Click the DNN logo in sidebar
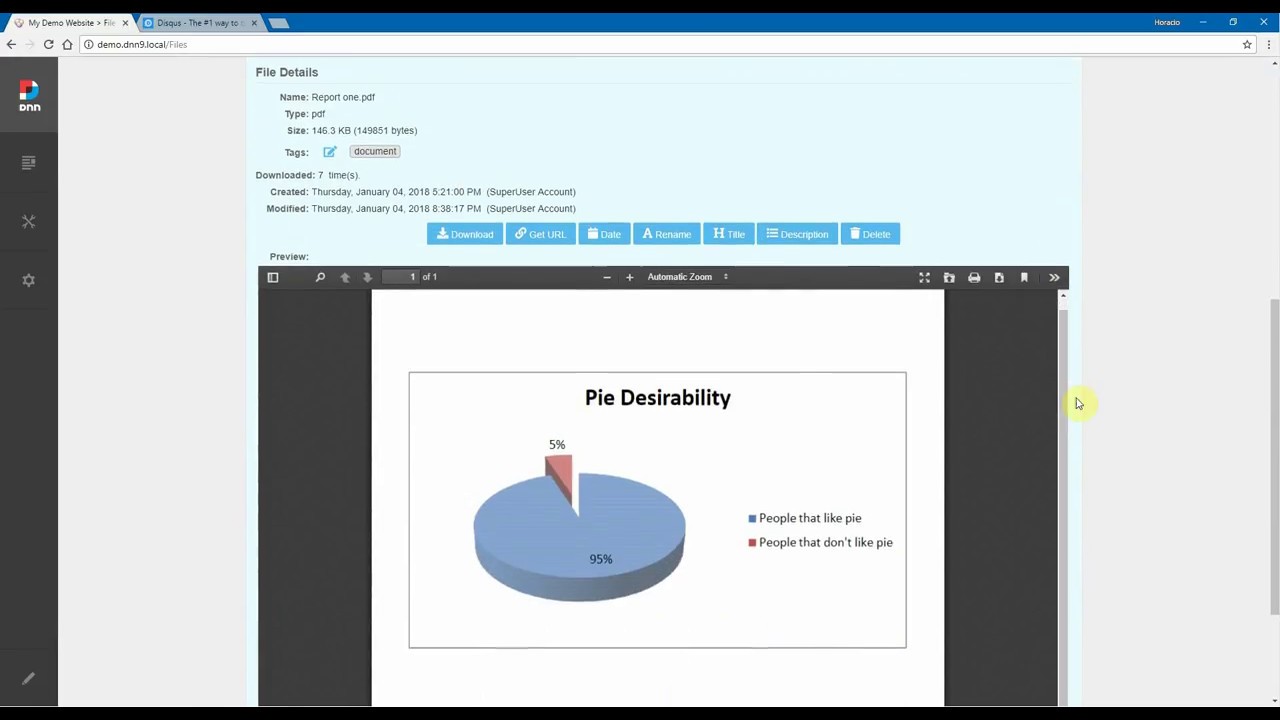Image resolution: width=1280 pixels, height=720 pixels. pyautogui.click(x=29, y=95)
